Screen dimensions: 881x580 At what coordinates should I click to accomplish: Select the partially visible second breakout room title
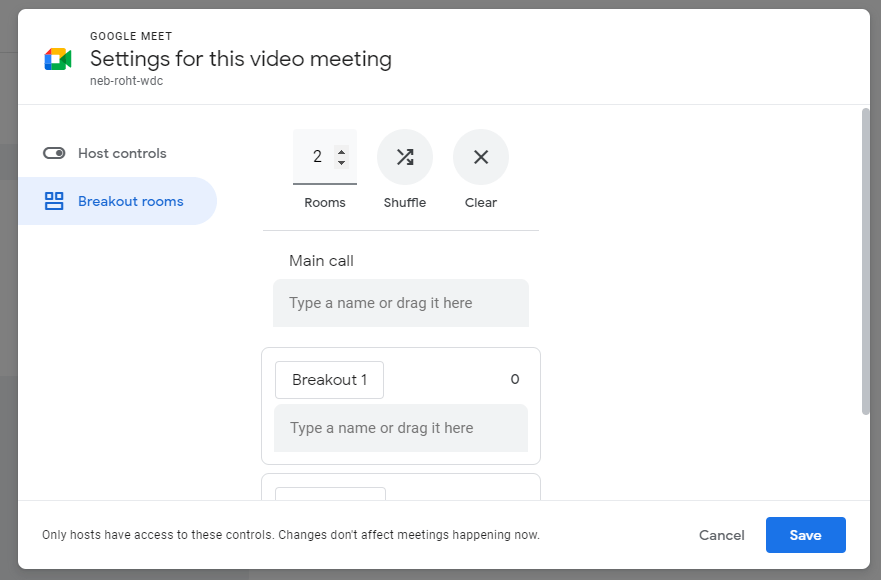330,494
